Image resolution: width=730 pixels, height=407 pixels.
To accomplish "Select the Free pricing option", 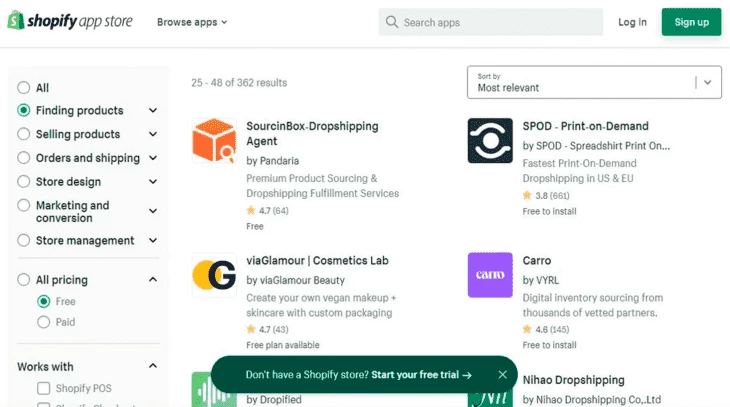I will tap(43, 301).
